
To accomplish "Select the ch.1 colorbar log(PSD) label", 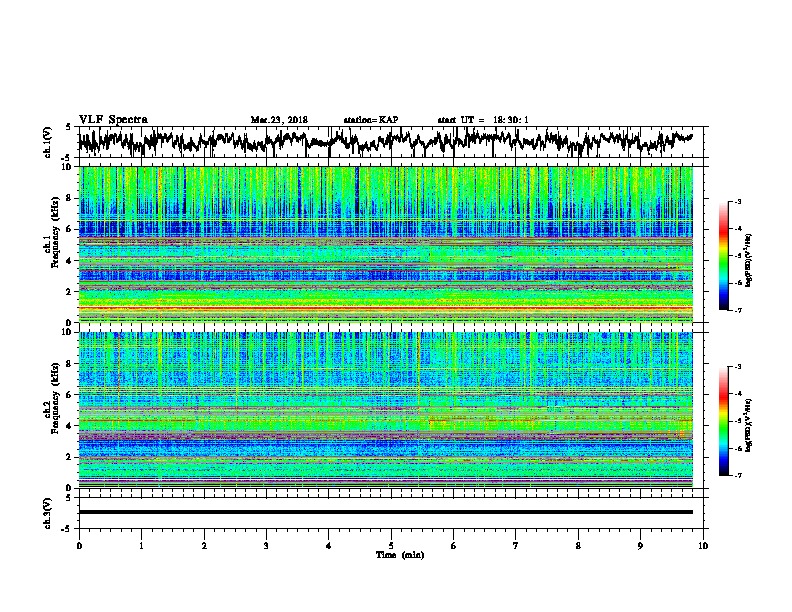I will tap(749, 261).
